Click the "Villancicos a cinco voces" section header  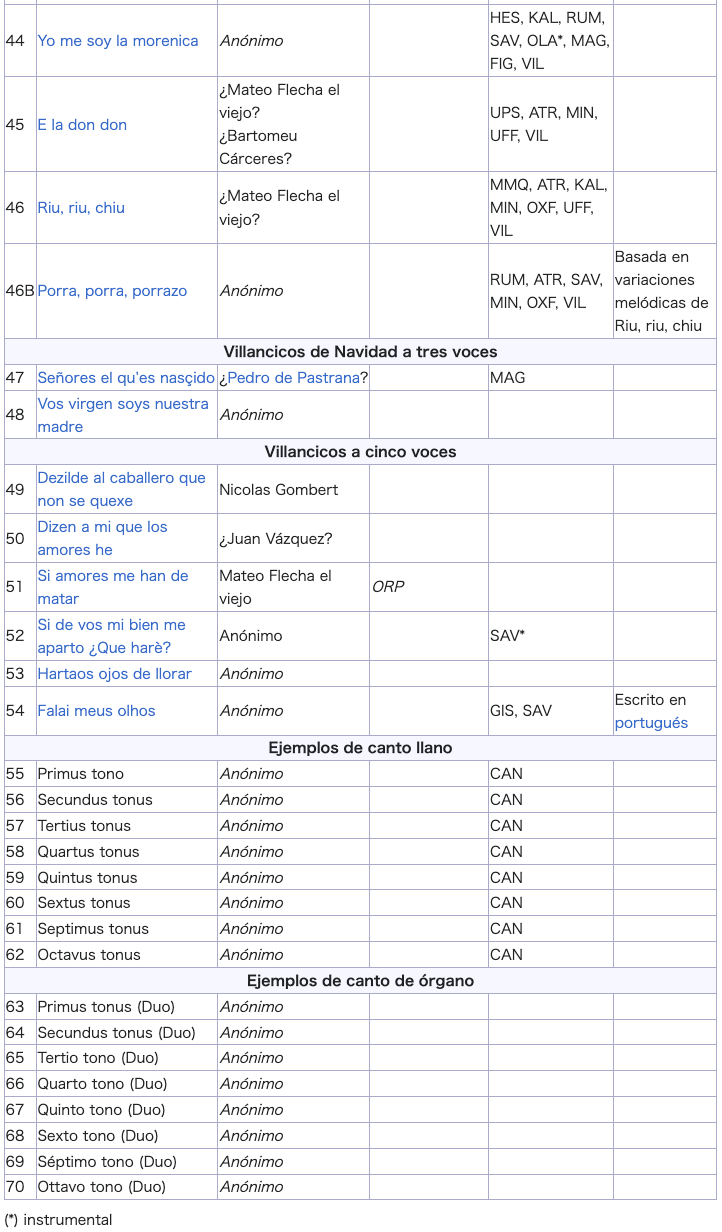(x=360, y=452)
